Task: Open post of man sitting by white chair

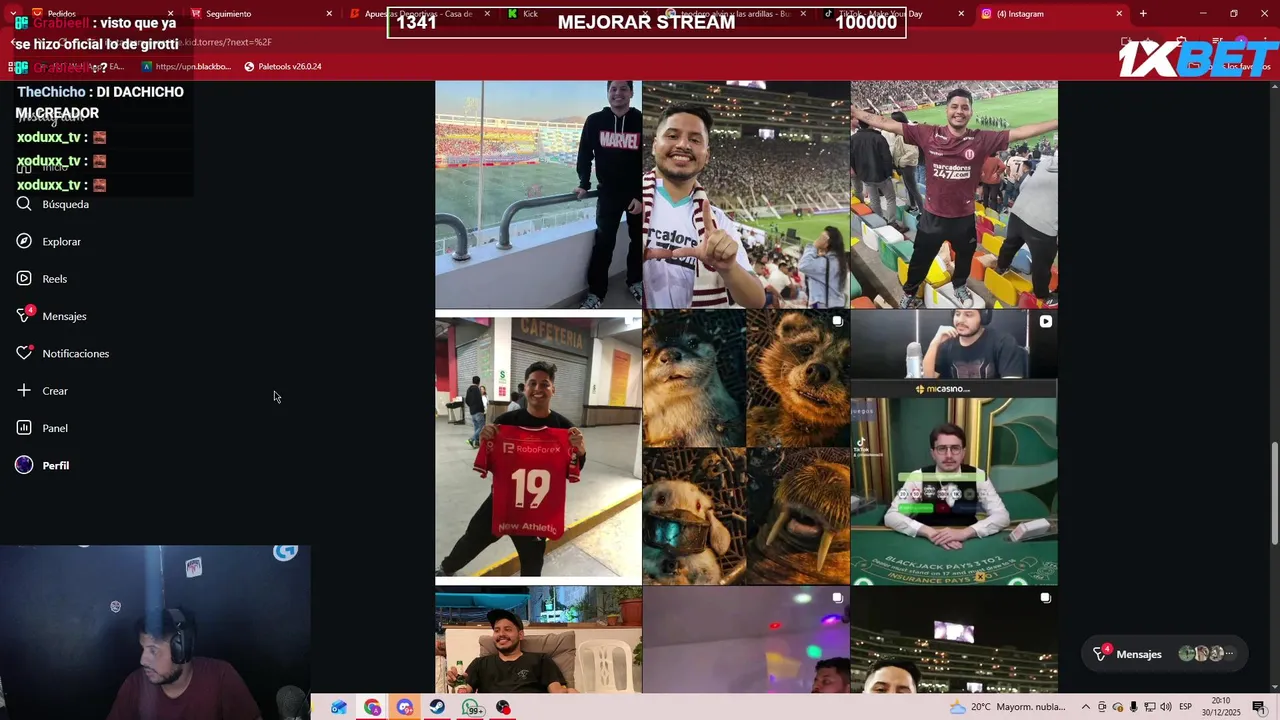Action: pyautogui.click(x=538, y=640)
